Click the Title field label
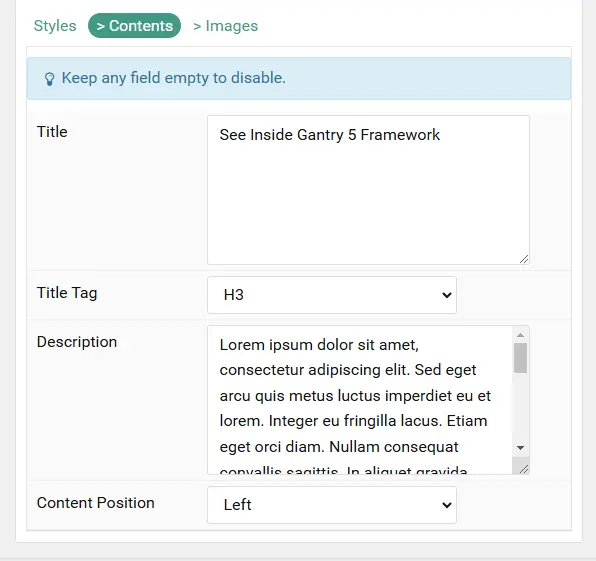Screen dimensions: 596x561 (52, 132)
